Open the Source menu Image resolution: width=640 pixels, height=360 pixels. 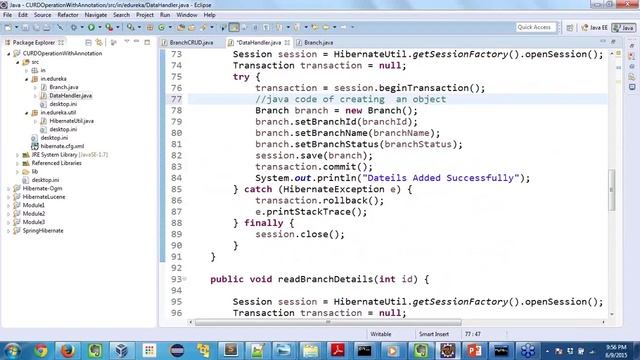coord(42,15)
